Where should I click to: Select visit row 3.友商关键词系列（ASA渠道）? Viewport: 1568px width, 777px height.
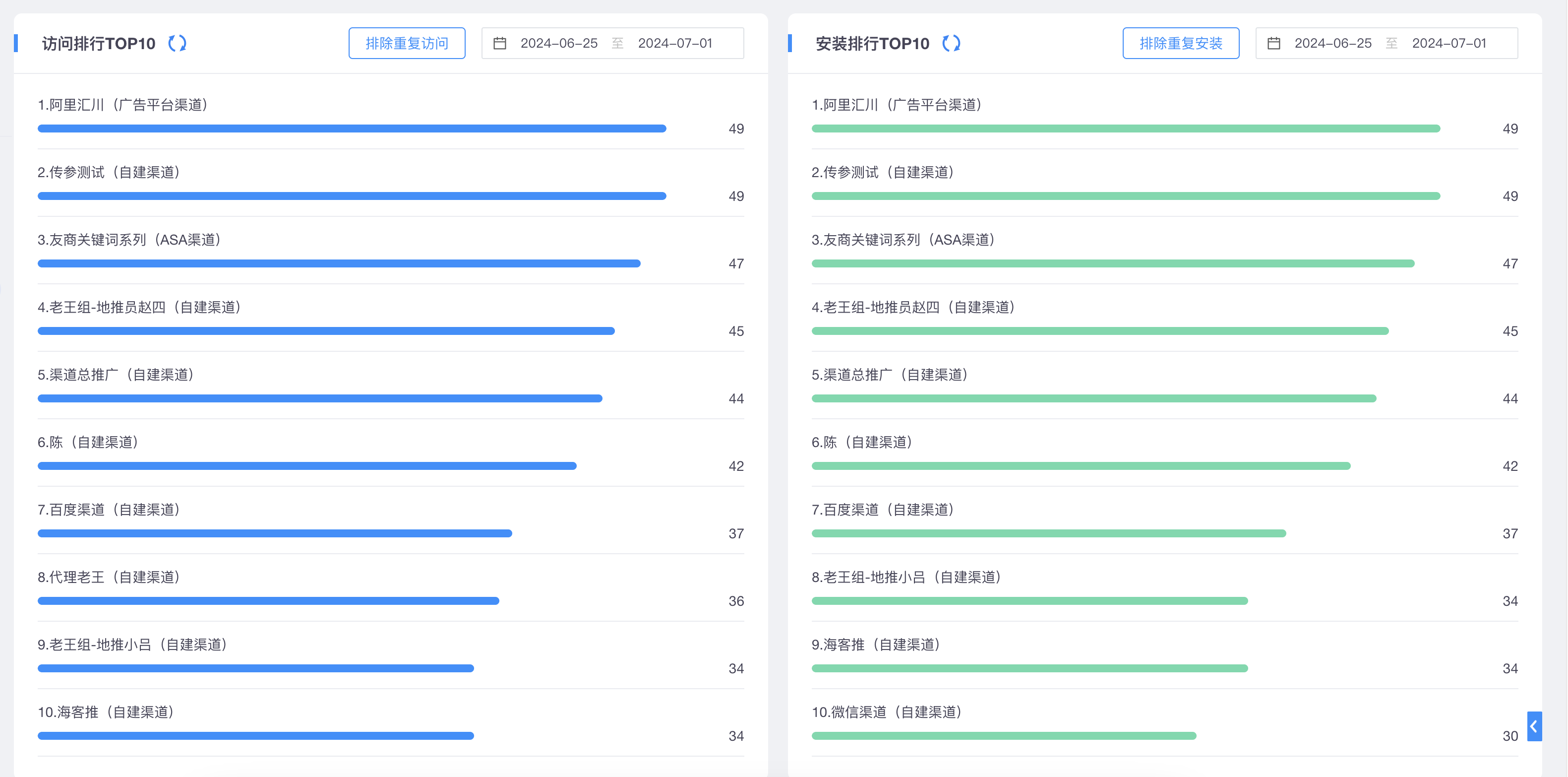[x=391, y=251]
